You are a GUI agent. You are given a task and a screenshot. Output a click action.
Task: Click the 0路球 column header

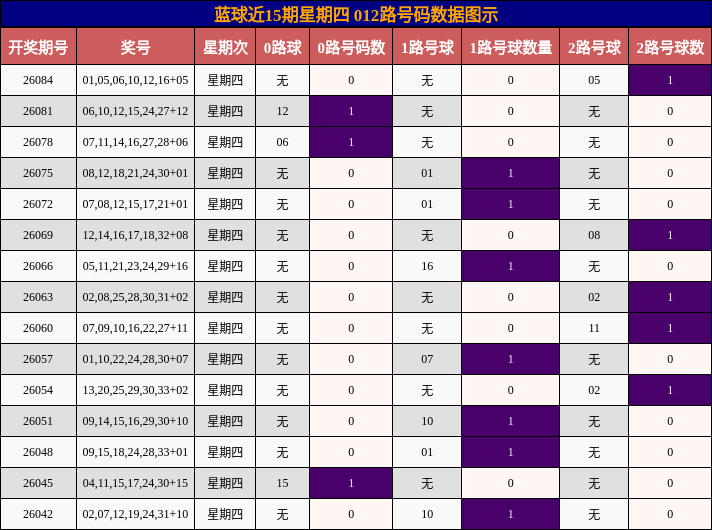(282, 47)
